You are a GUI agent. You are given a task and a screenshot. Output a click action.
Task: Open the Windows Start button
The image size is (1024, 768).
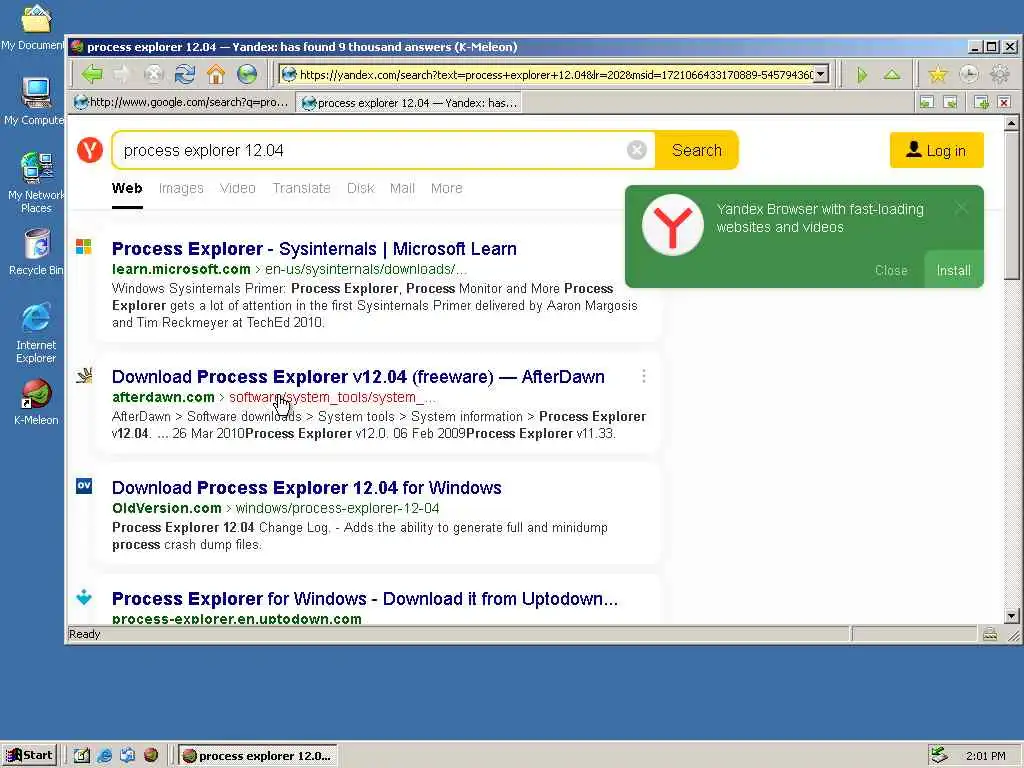click(29, 756)
